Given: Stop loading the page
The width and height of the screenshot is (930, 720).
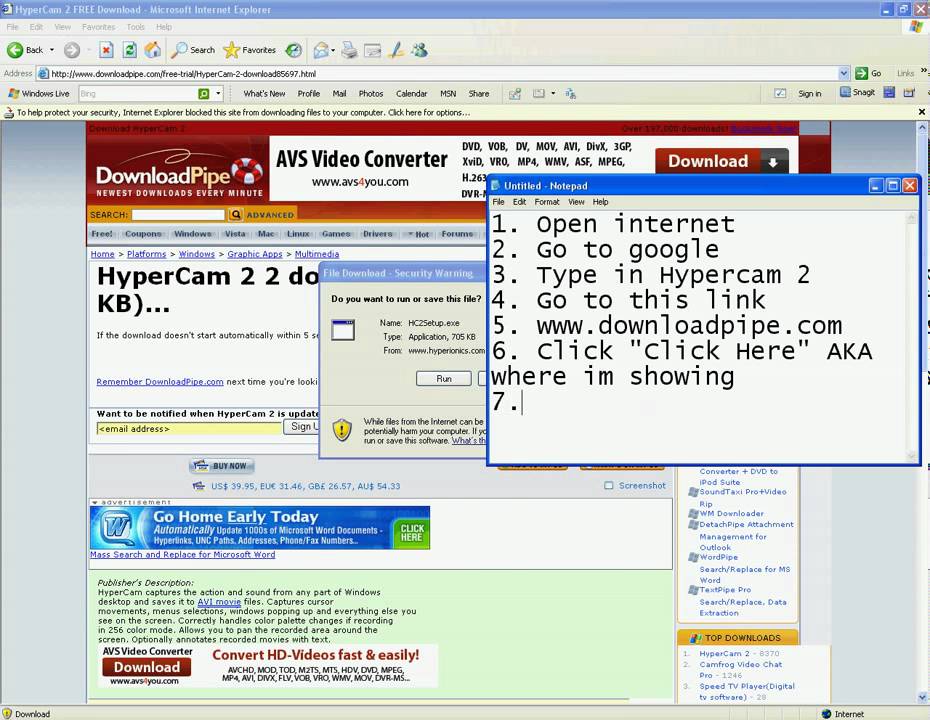Looking at the screenshot, I should [x=106, y=50].
